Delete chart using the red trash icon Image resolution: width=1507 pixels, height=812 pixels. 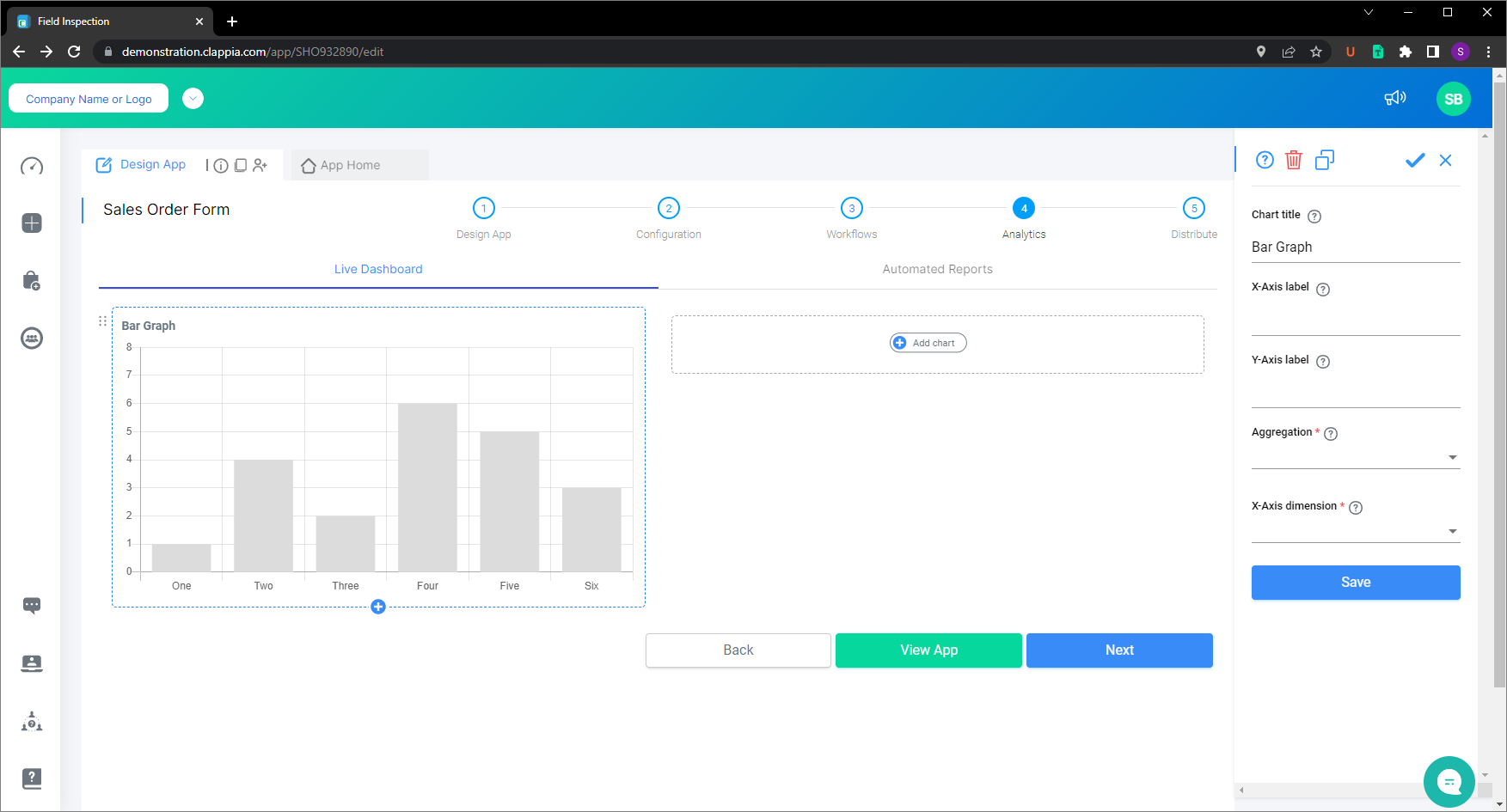[x=1293, y=160]
